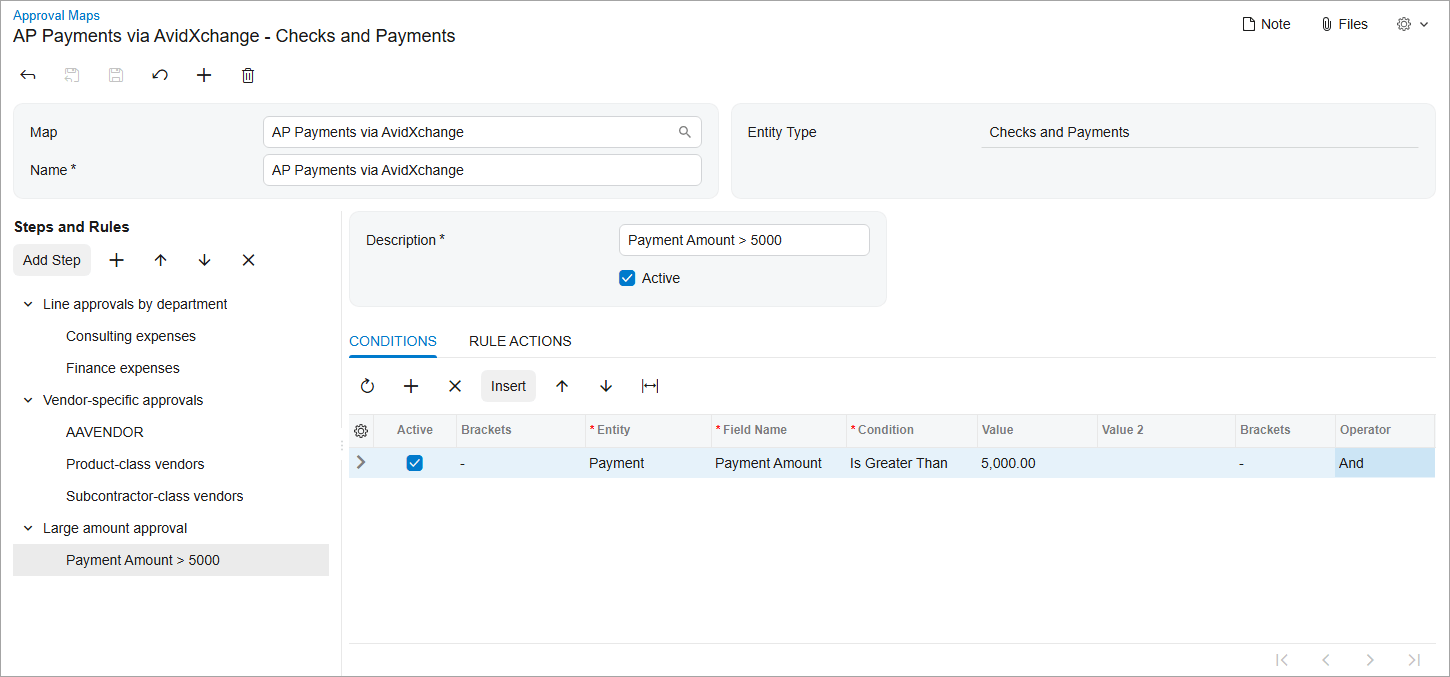Screen dimensions: 1450x677
Task: Click the Entity column header
Action: point(648,430)
